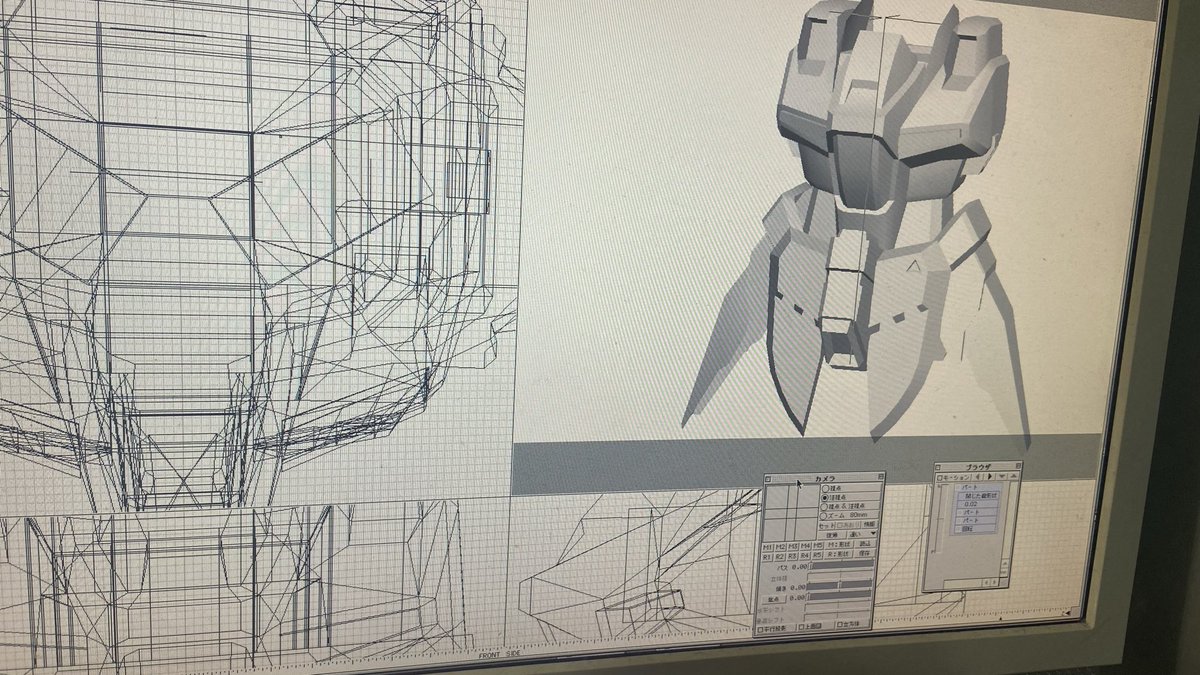Click the right arrow icon in Browser header
Viewport: 1200px width, 675px height.
tap(990, 477)
